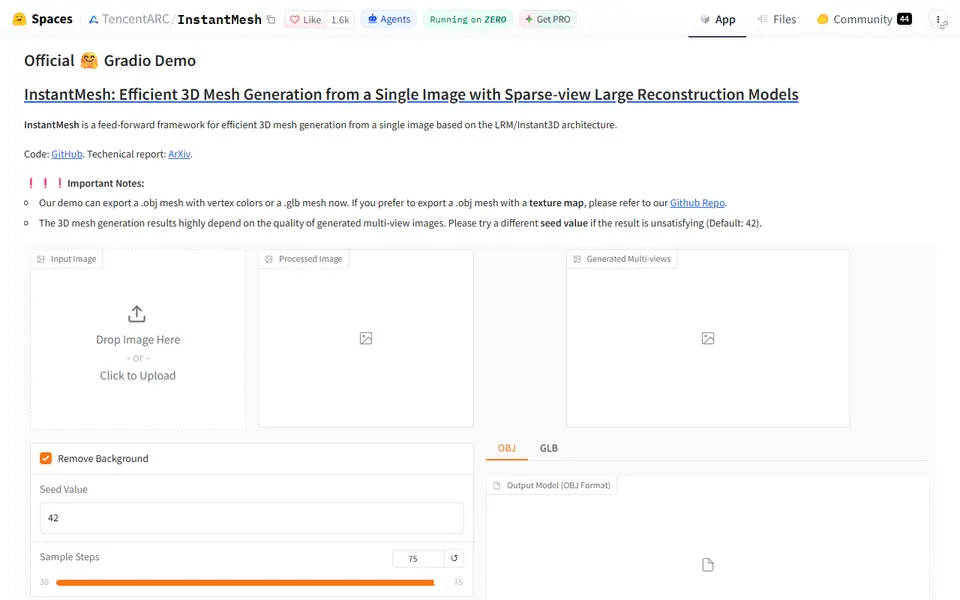Click the Output Model placeholder file icon
The image size is (960, 600).
[x=708, y=564]
